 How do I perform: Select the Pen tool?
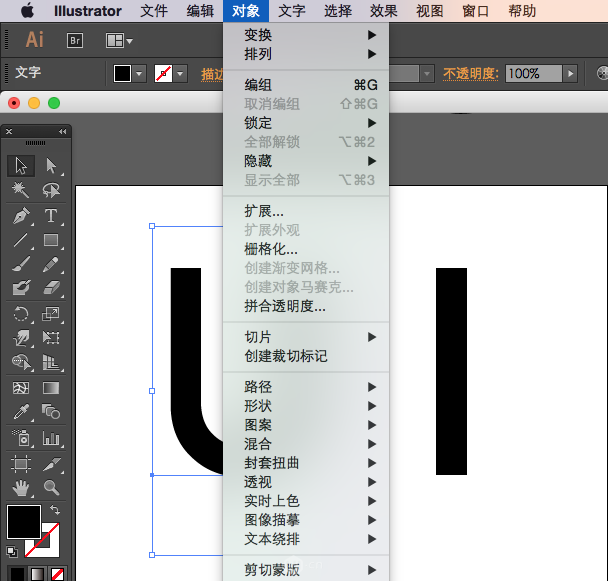click(x=21, y=216)
